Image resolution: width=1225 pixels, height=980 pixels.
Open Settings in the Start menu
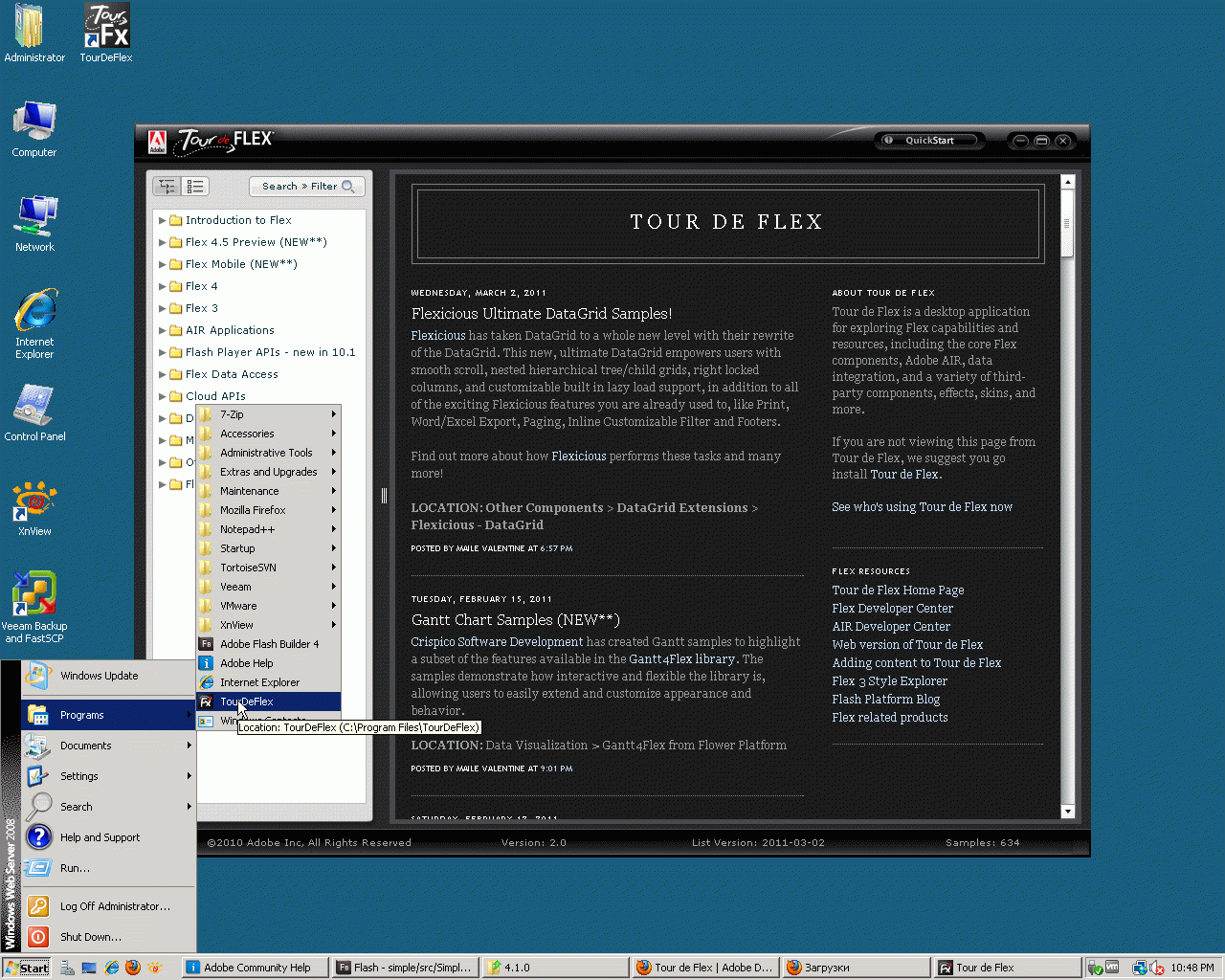tap(108, 776)
